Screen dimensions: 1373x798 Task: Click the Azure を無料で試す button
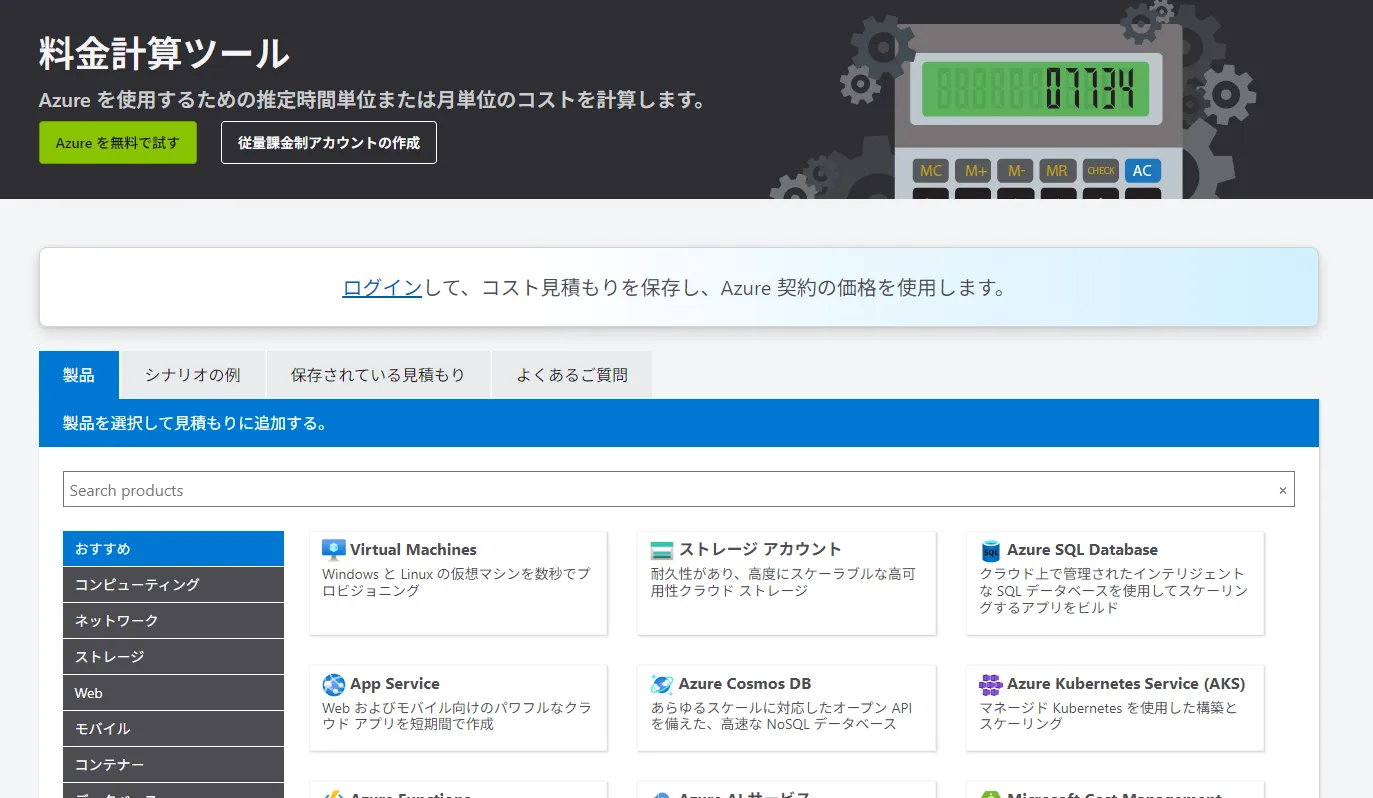118,143
